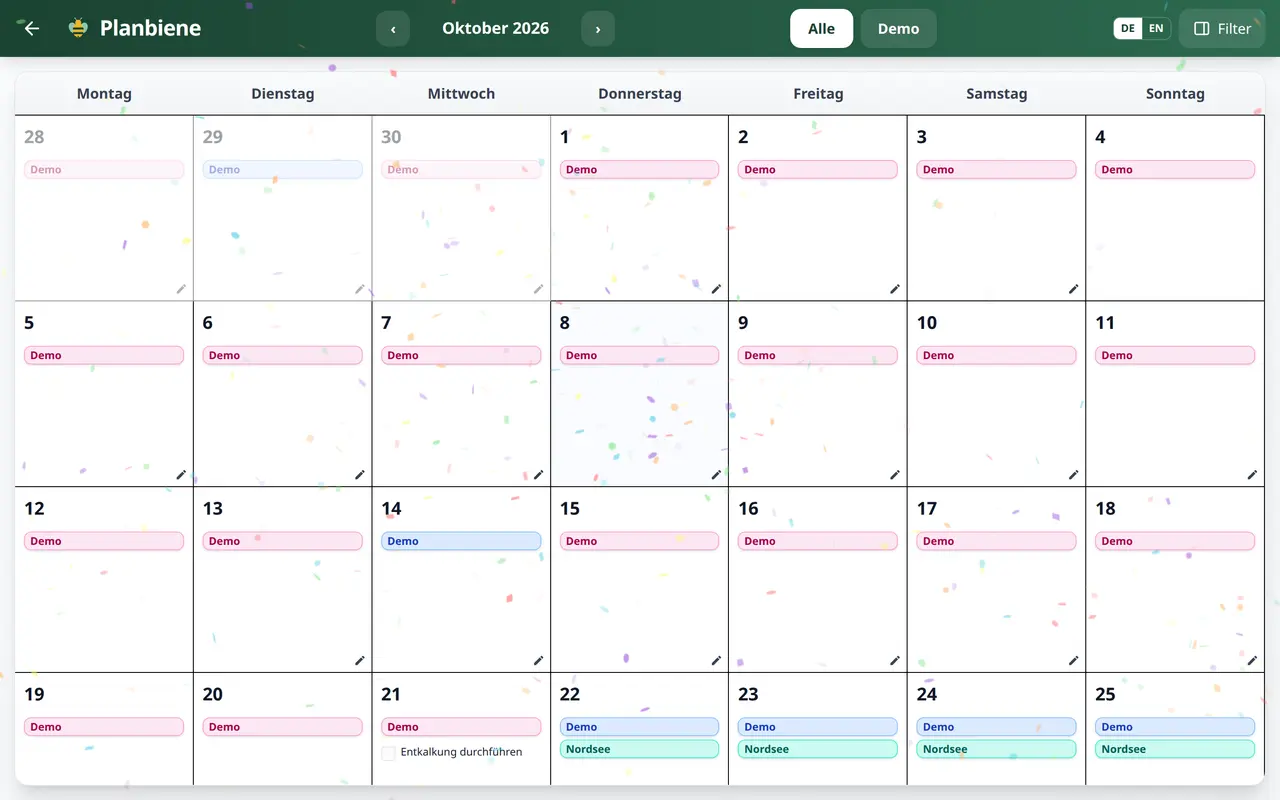
Task: Edit October 1 with its pencil icon
Action: (716, 289)
